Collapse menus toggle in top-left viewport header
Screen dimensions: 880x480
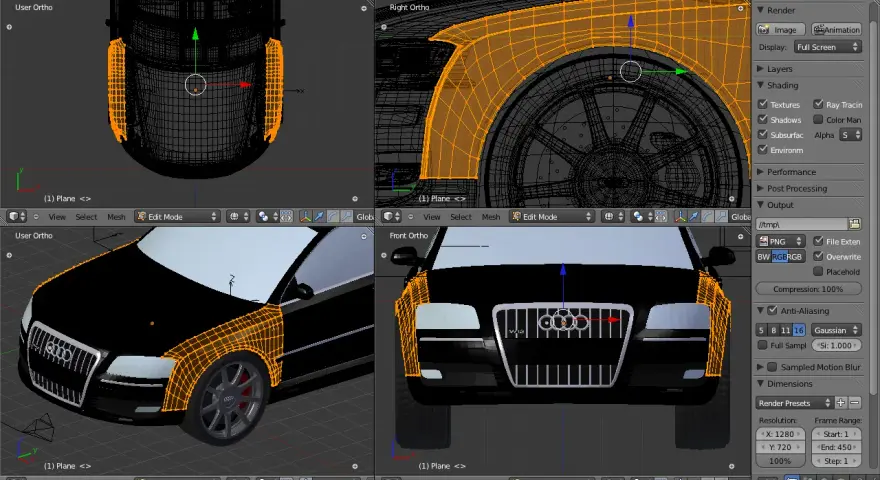pos(36,216)
